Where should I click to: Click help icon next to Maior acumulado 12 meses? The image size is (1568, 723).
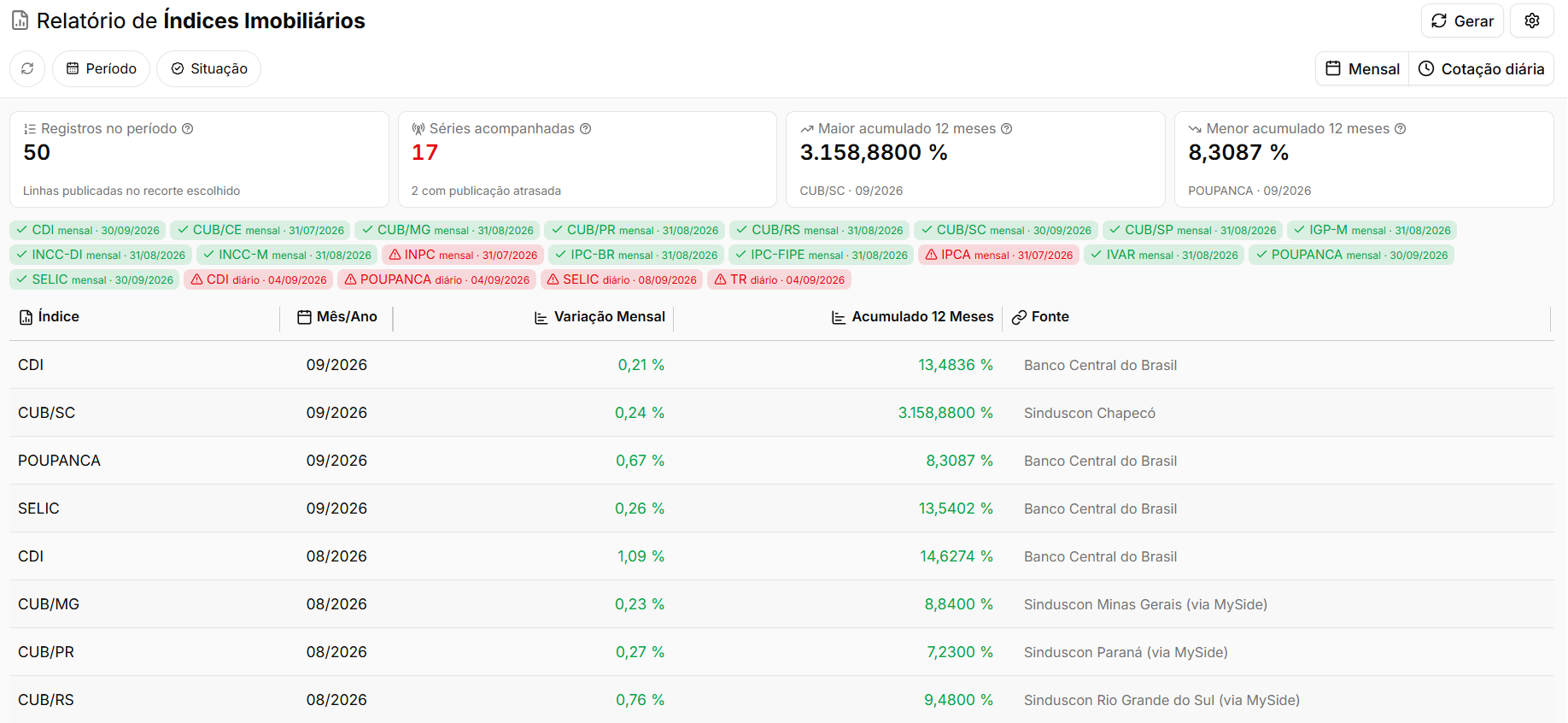(1007, 129)
